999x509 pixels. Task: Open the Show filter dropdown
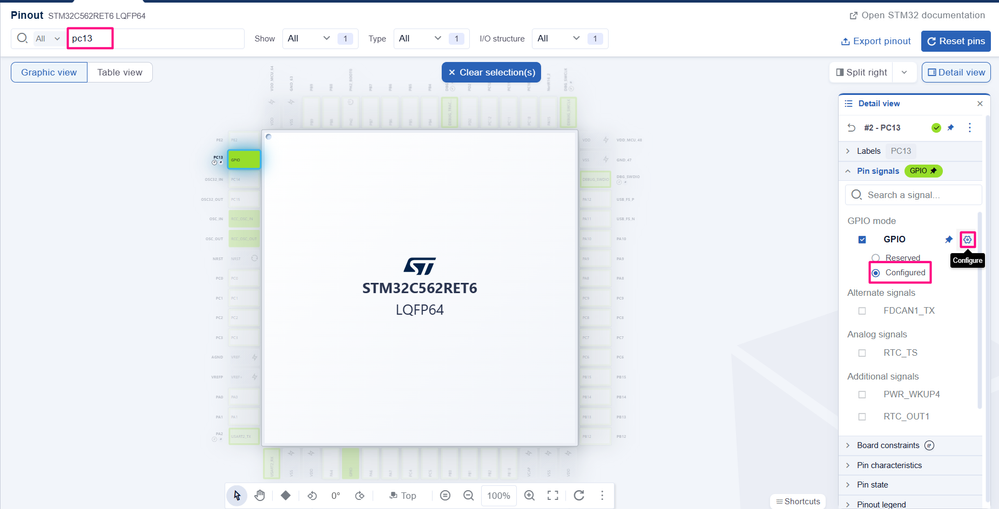click(x=320, y=39)
